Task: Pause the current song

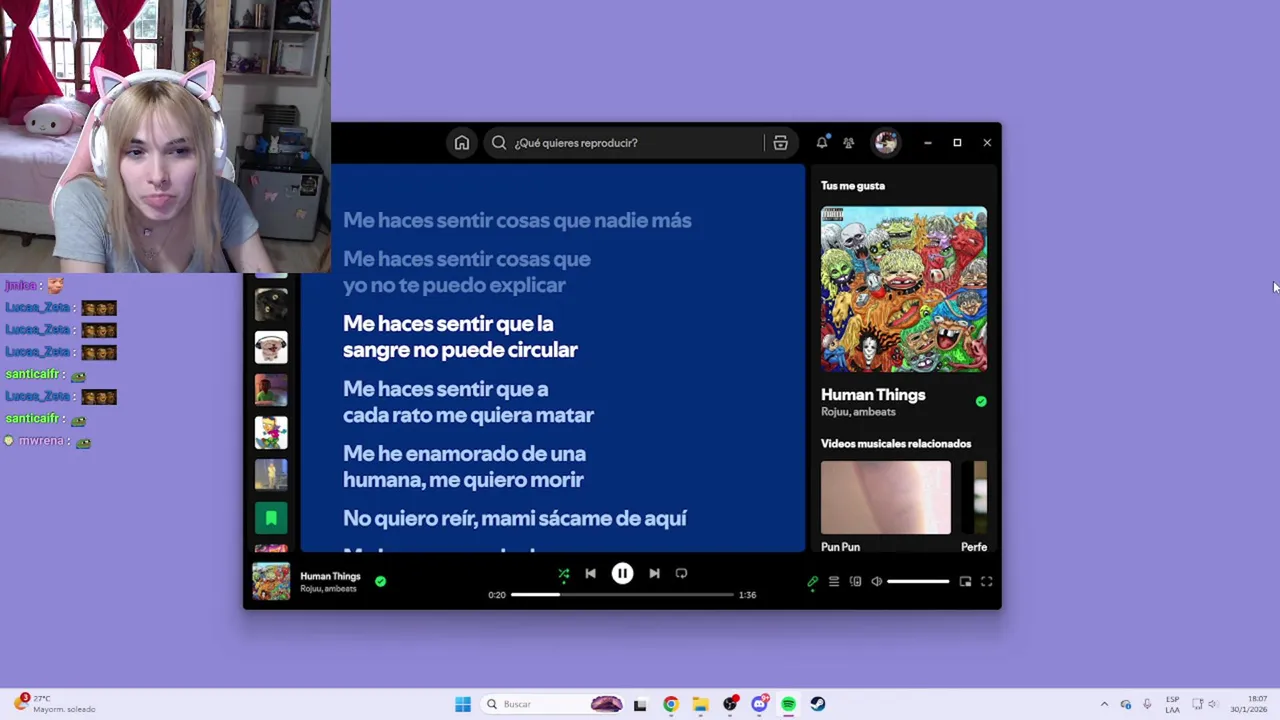Action: click(622, 574)
